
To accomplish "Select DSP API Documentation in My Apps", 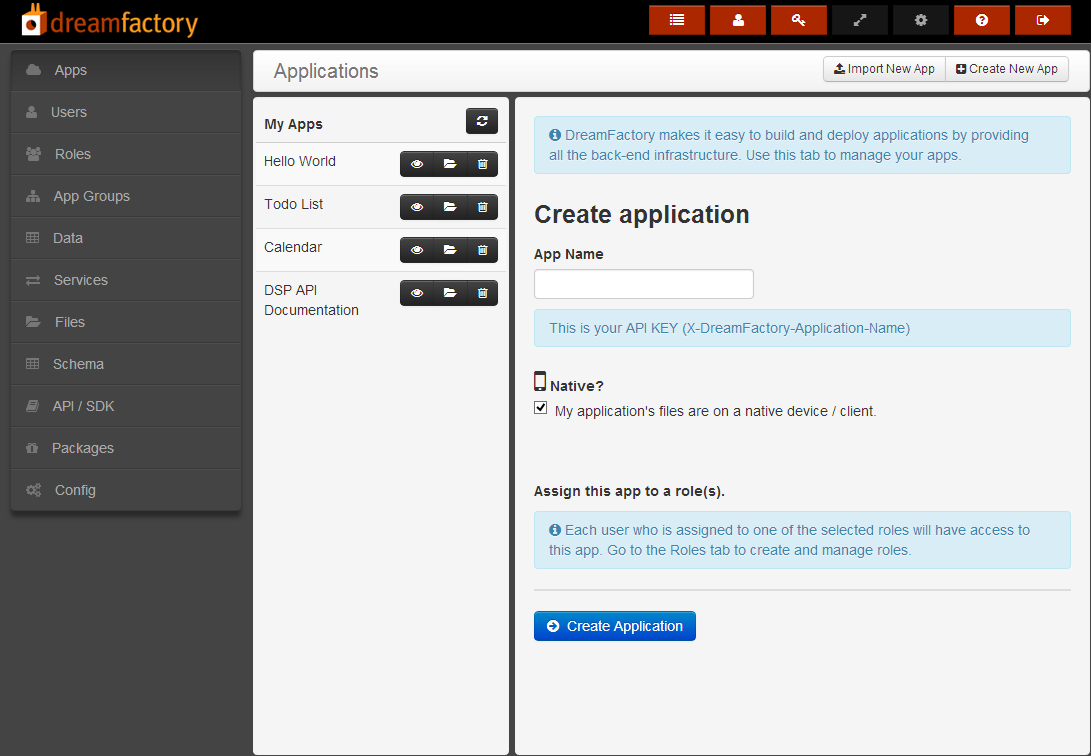I will [x=311, y=300].
